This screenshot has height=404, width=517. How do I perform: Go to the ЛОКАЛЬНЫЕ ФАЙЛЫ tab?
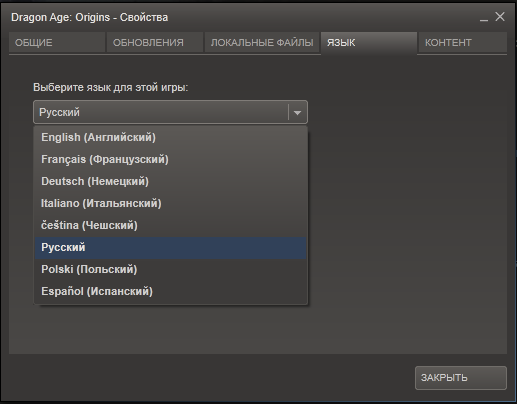coord(262,43)
